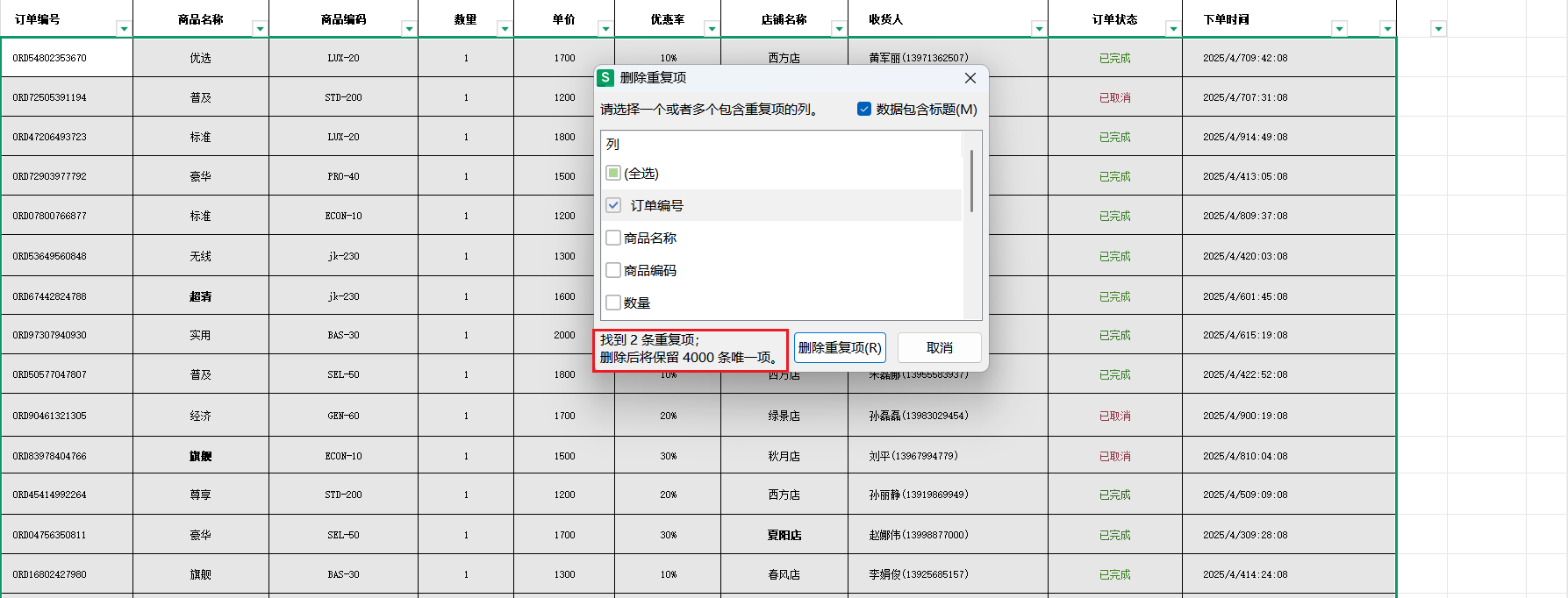
Task: Expand the 商品编码 filter arrow
Action: tap(409, 29)
